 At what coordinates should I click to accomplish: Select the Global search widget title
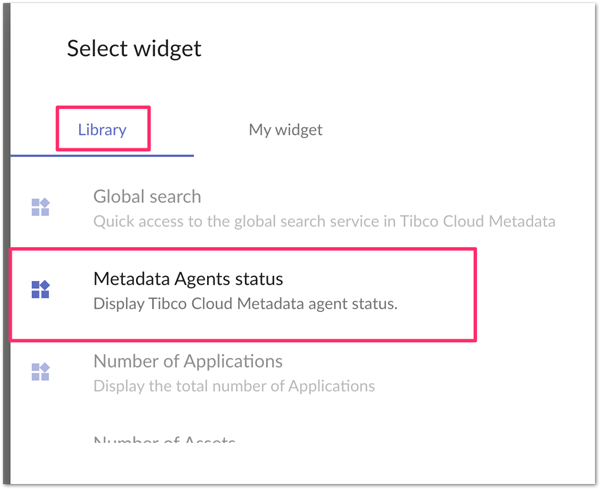[x=147, y=197]
